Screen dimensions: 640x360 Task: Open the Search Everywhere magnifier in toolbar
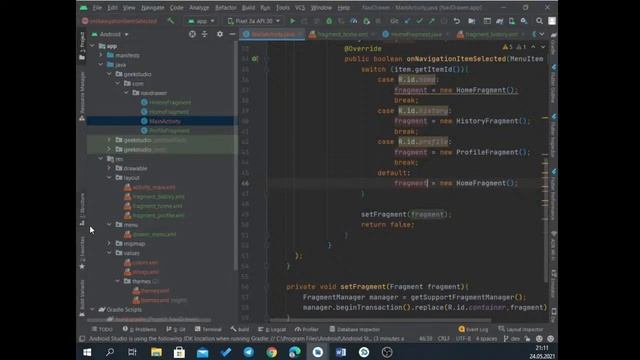click(539, 21)
